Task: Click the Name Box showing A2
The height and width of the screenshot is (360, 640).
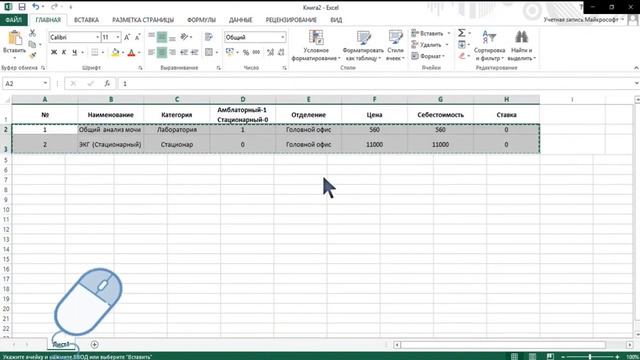Action: coord(25,83)
